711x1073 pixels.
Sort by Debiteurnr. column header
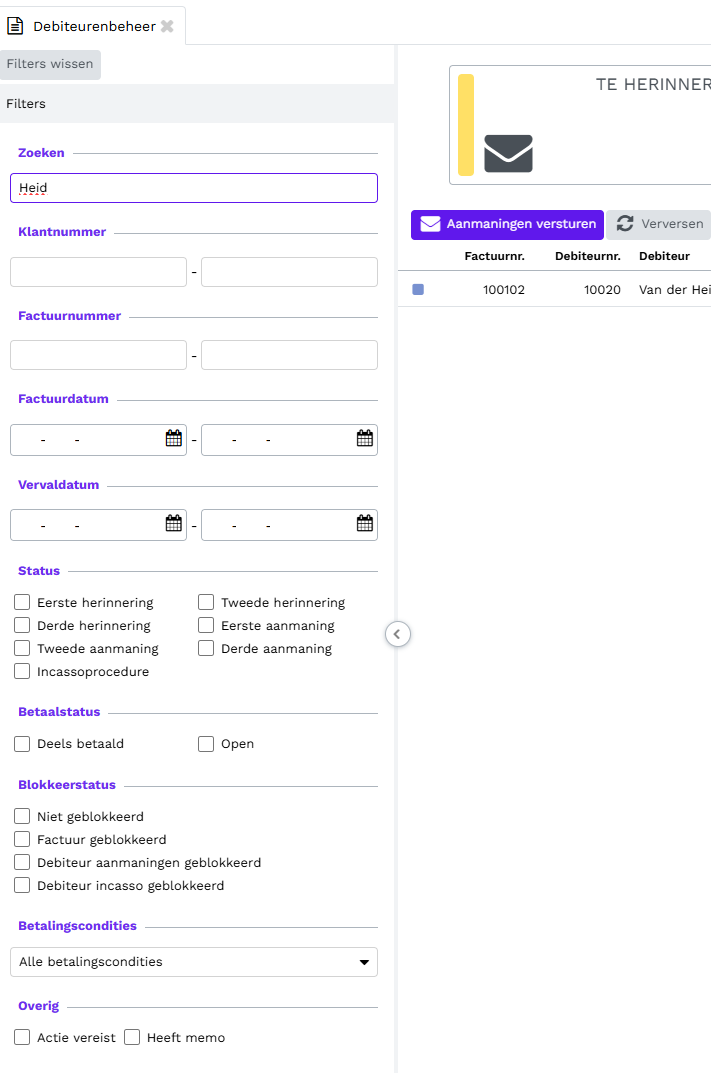(588, 256)
